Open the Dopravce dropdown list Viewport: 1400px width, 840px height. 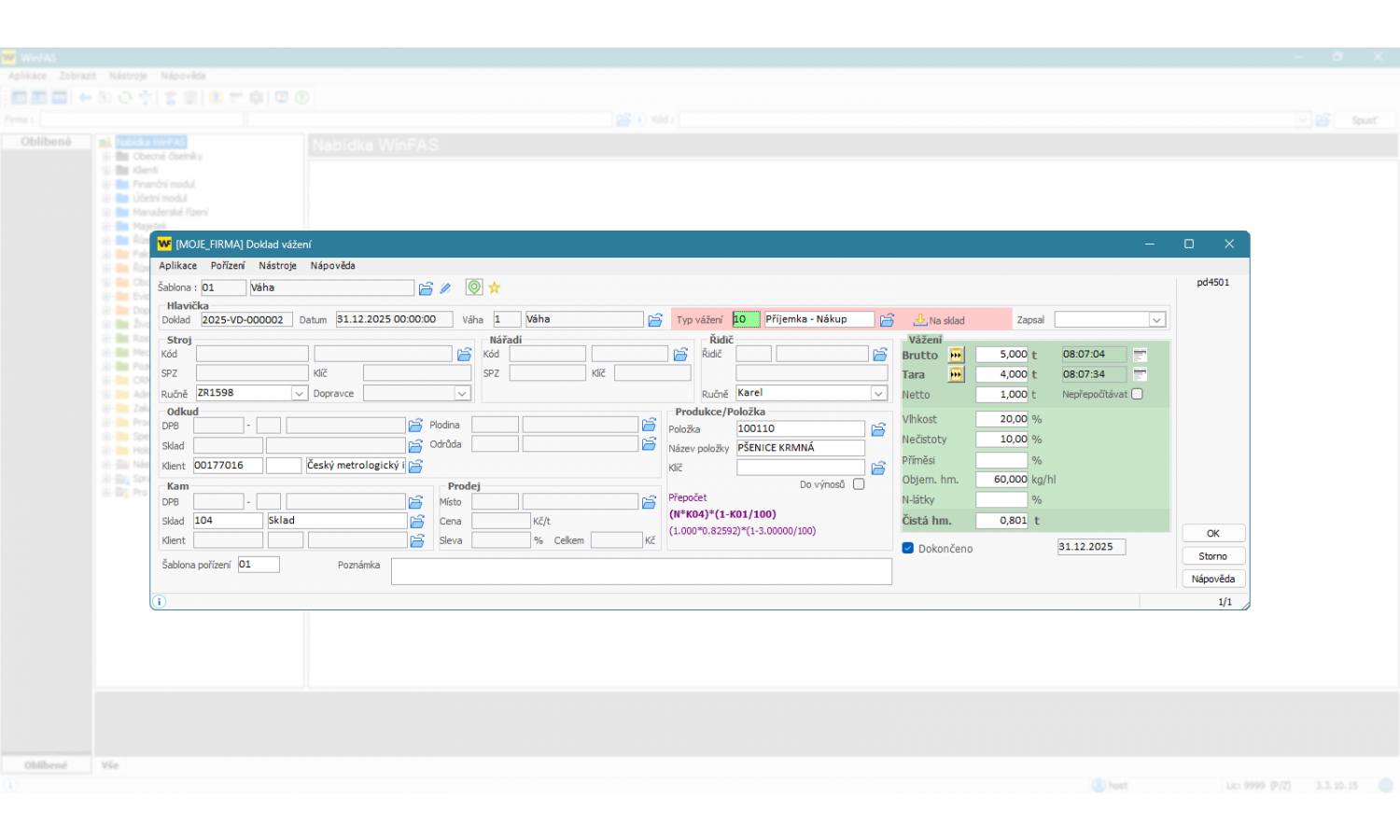462,394
